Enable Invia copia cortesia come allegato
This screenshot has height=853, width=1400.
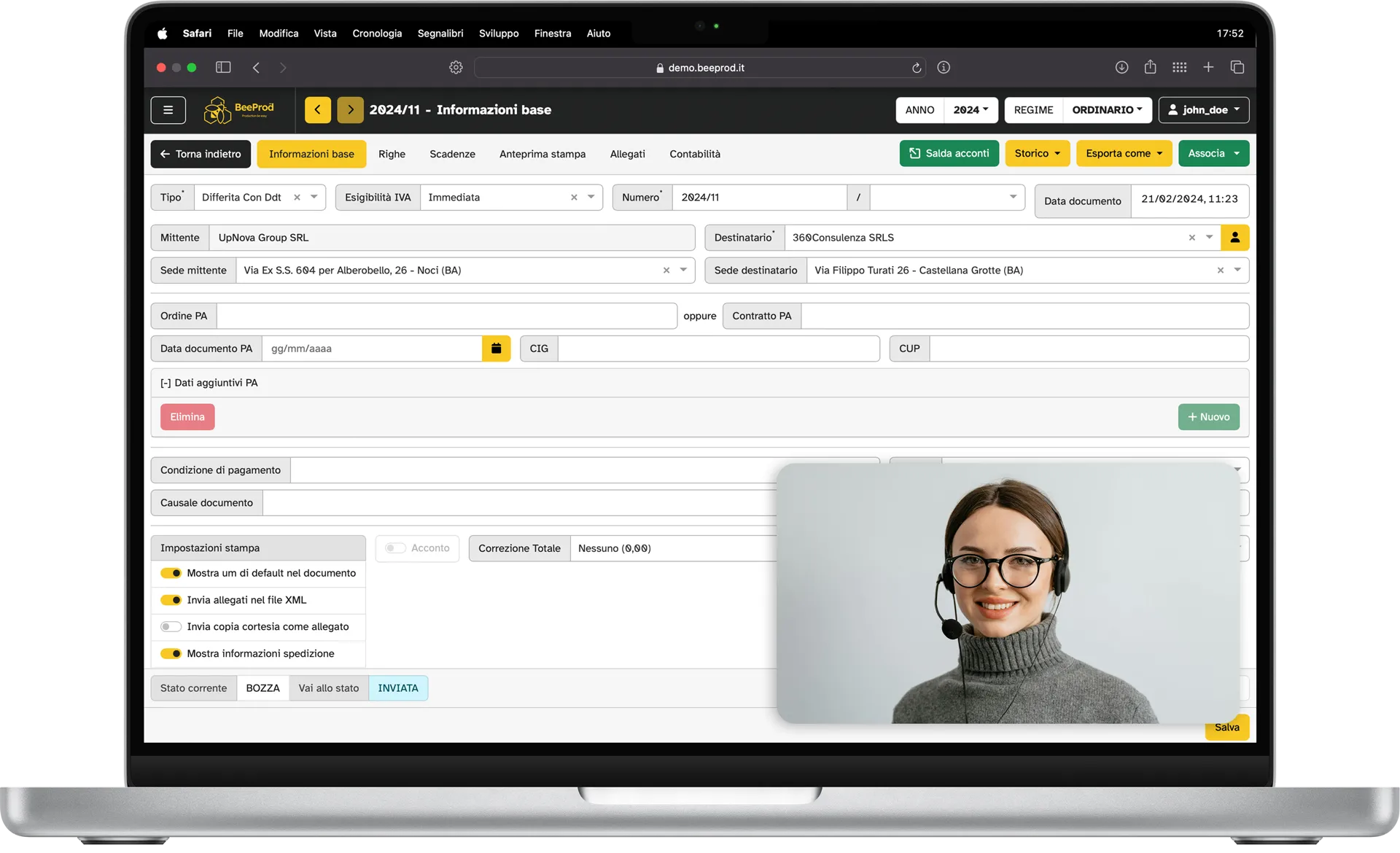point(171,627)
